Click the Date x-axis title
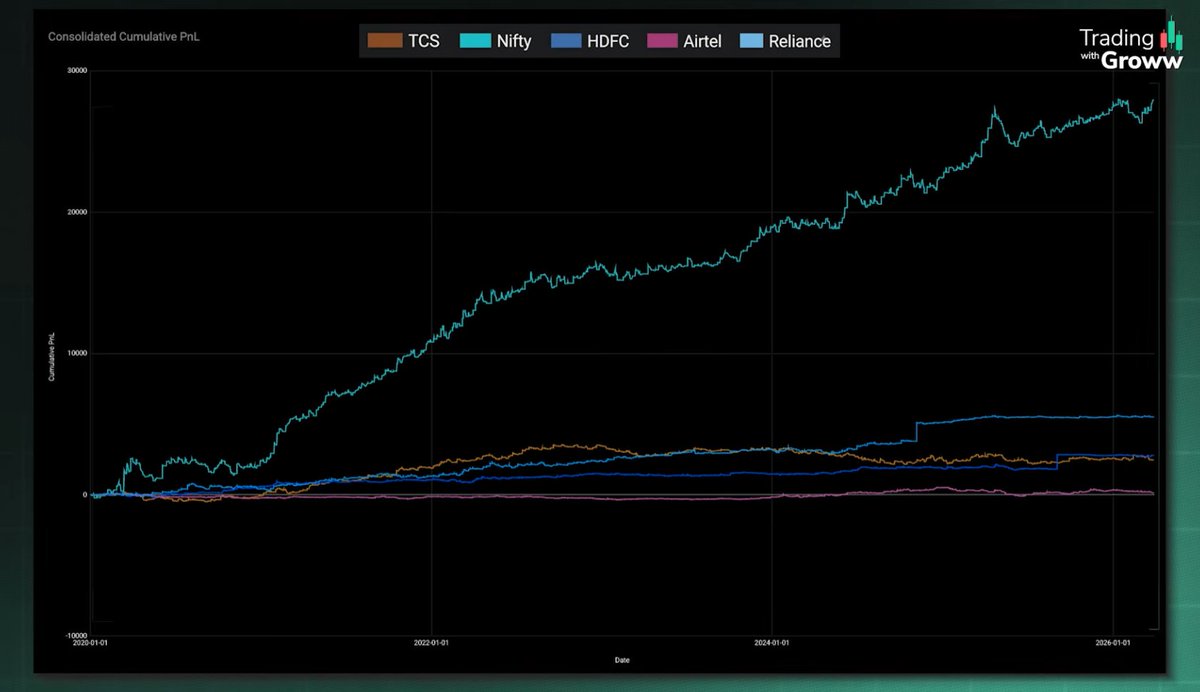This screenshot has width=1200, height=692. 624,660
